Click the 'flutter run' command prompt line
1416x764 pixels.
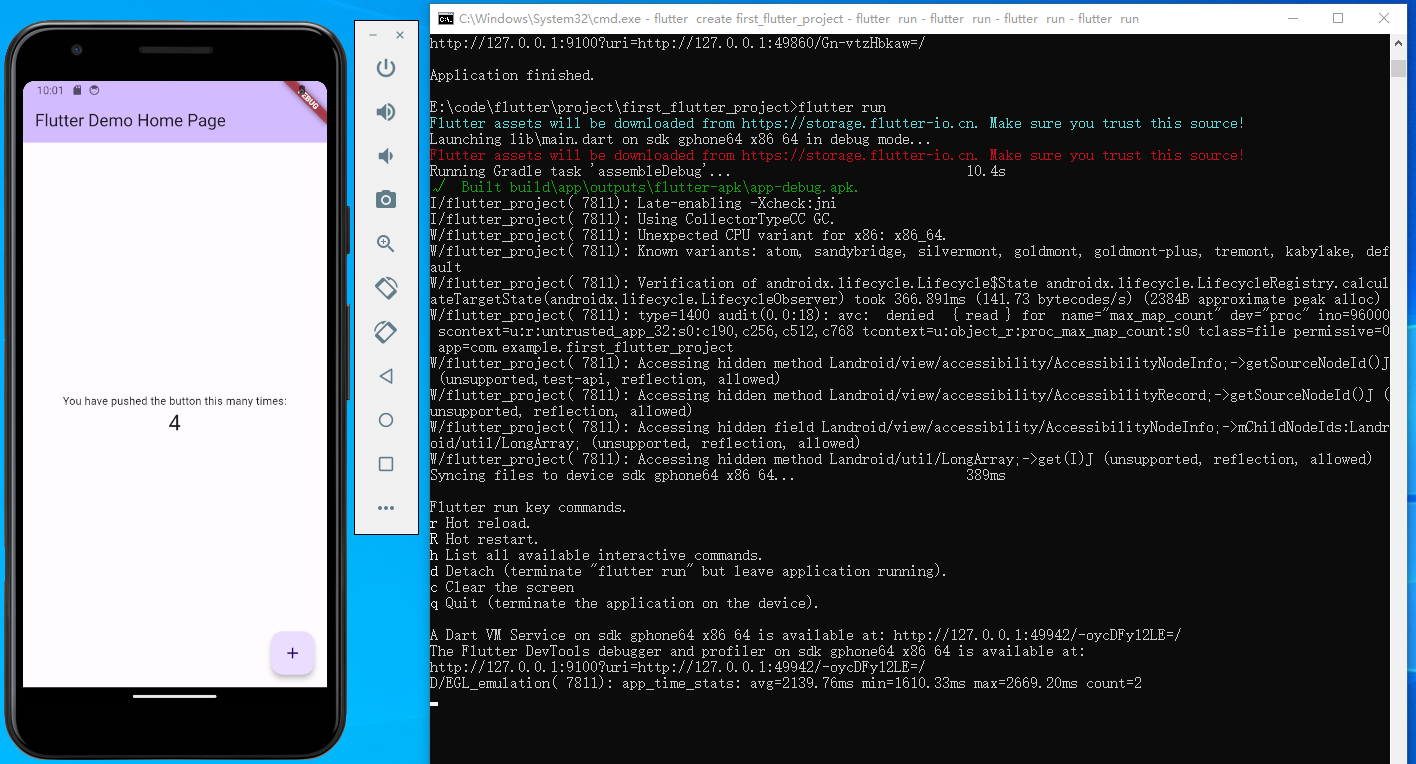(658, 107)
